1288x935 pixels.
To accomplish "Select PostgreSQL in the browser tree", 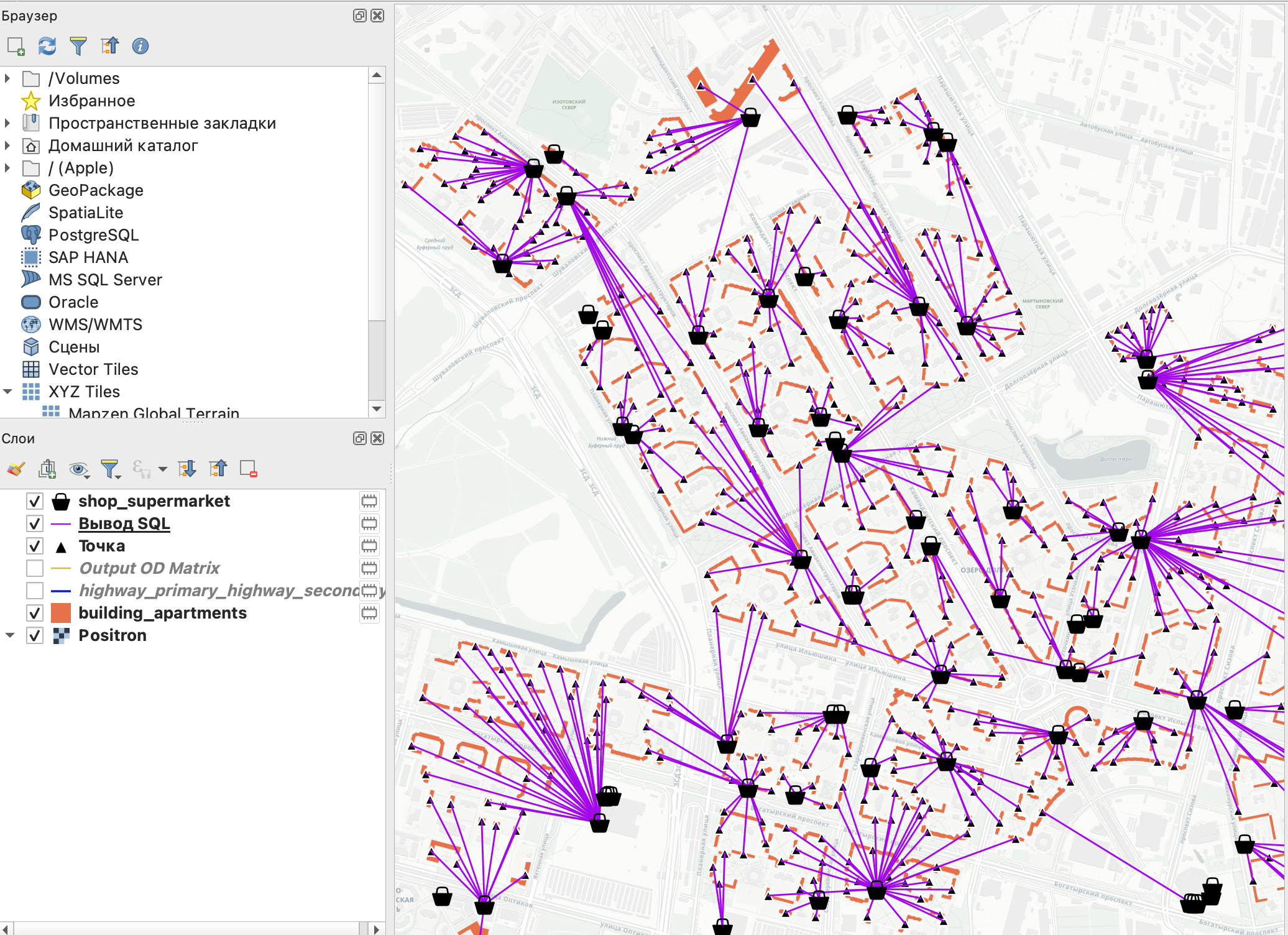I will point(93,235).
